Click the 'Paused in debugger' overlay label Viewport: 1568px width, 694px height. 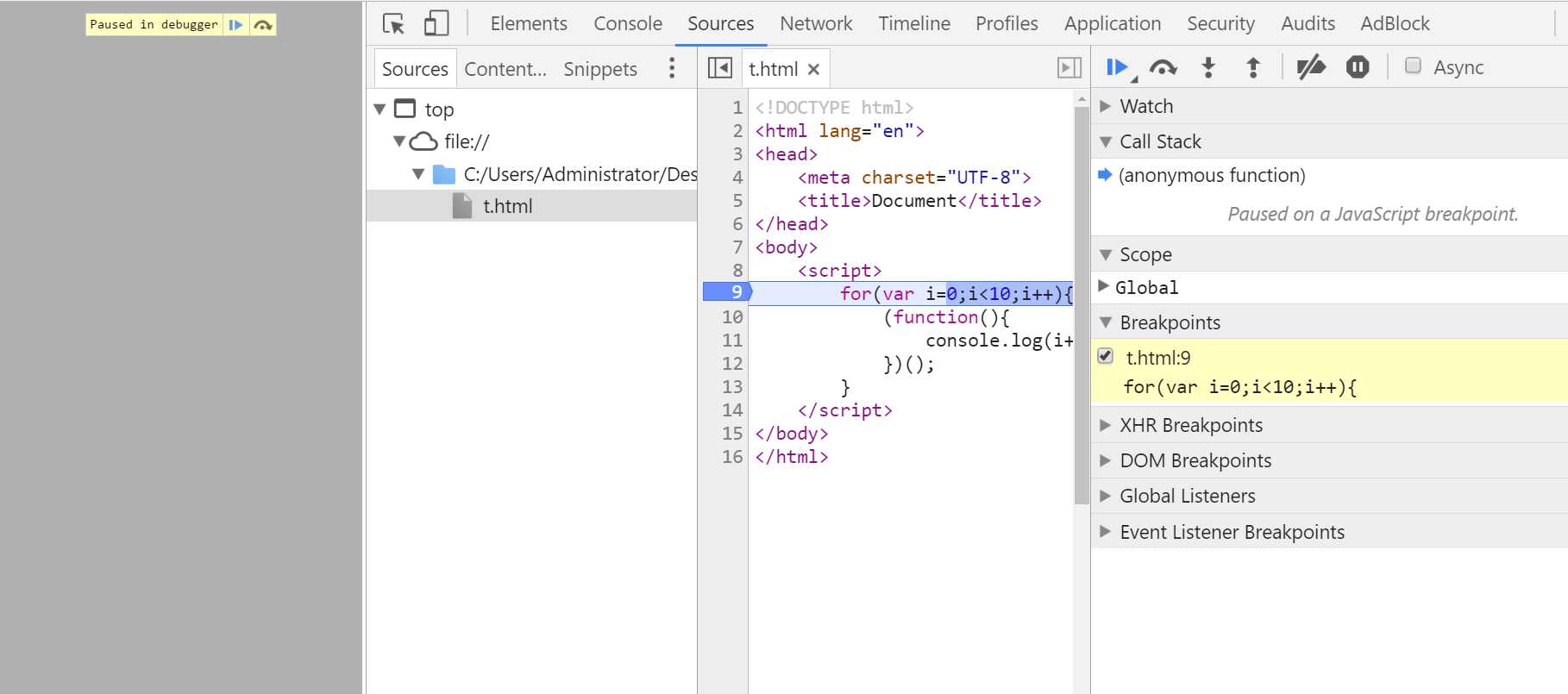pos(154,24)
